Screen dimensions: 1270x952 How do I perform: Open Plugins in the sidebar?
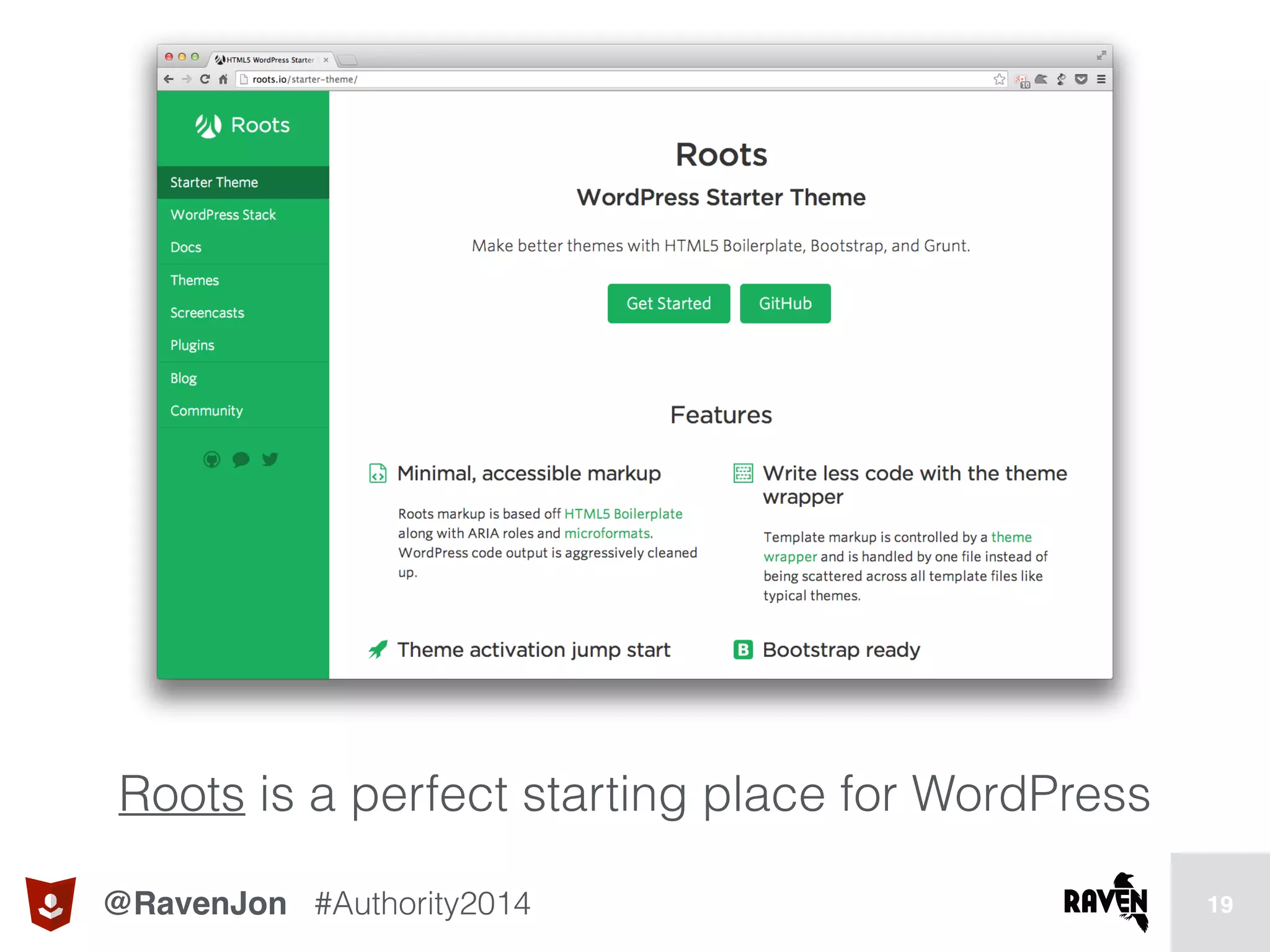(x=243, y=345)
